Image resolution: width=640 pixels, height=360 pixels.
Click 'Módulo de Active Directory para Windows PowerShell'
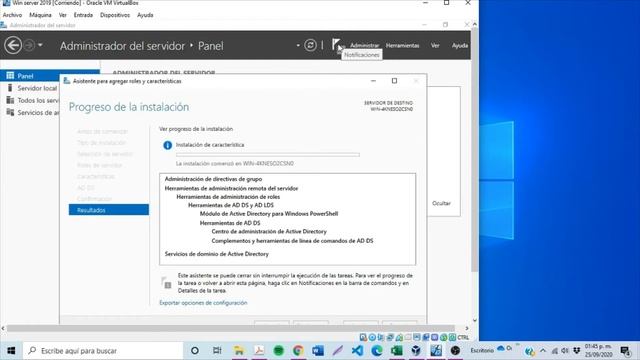(x=269, y=213)
